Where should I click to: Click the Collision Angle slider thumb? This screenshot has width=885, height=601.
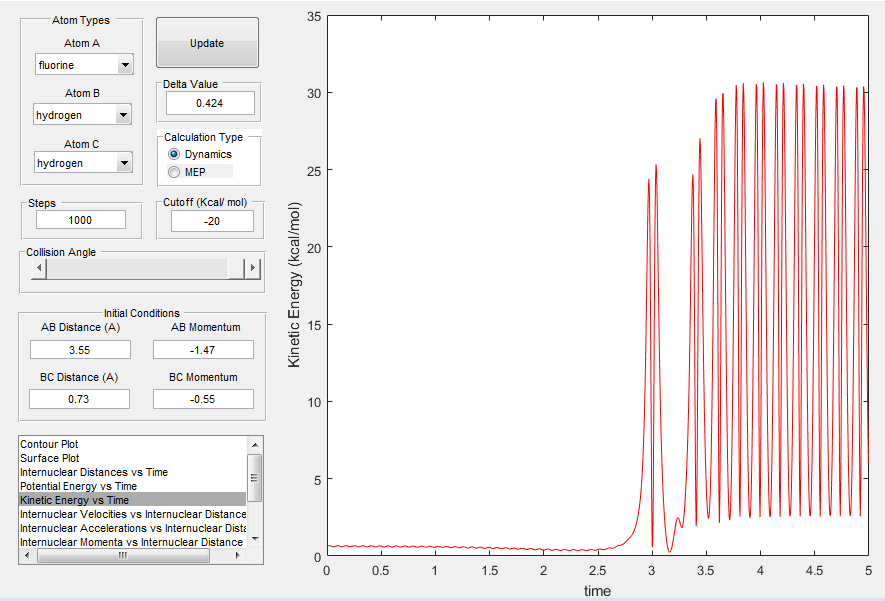coord(236,268)
